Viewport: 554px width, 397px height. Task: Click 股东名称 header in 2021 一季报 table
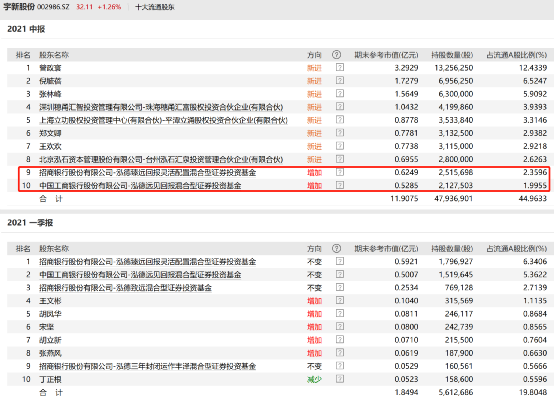[x=54, y=249]
